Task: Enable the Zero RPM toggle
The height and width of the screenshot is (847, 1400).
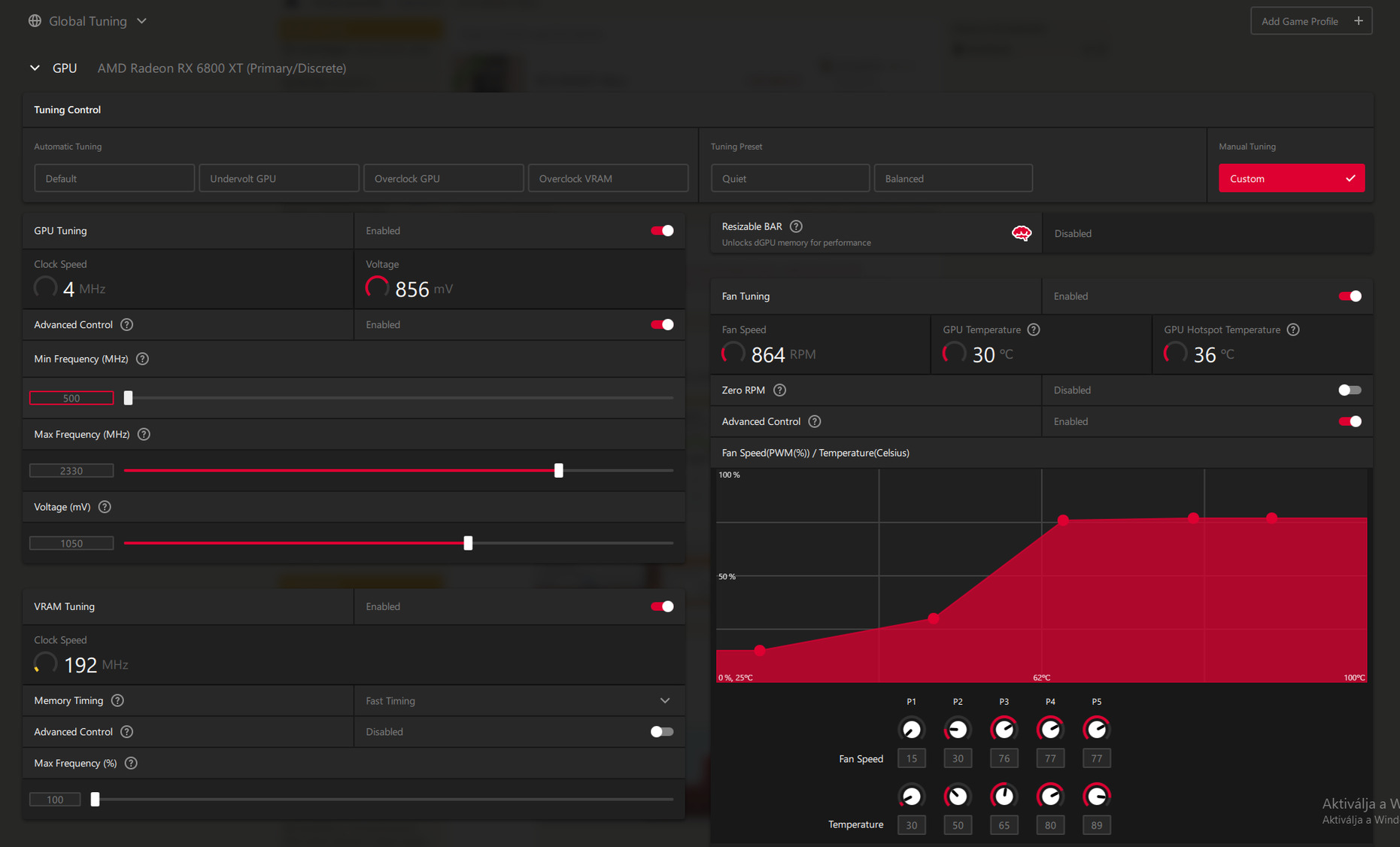Action: 1350,390
